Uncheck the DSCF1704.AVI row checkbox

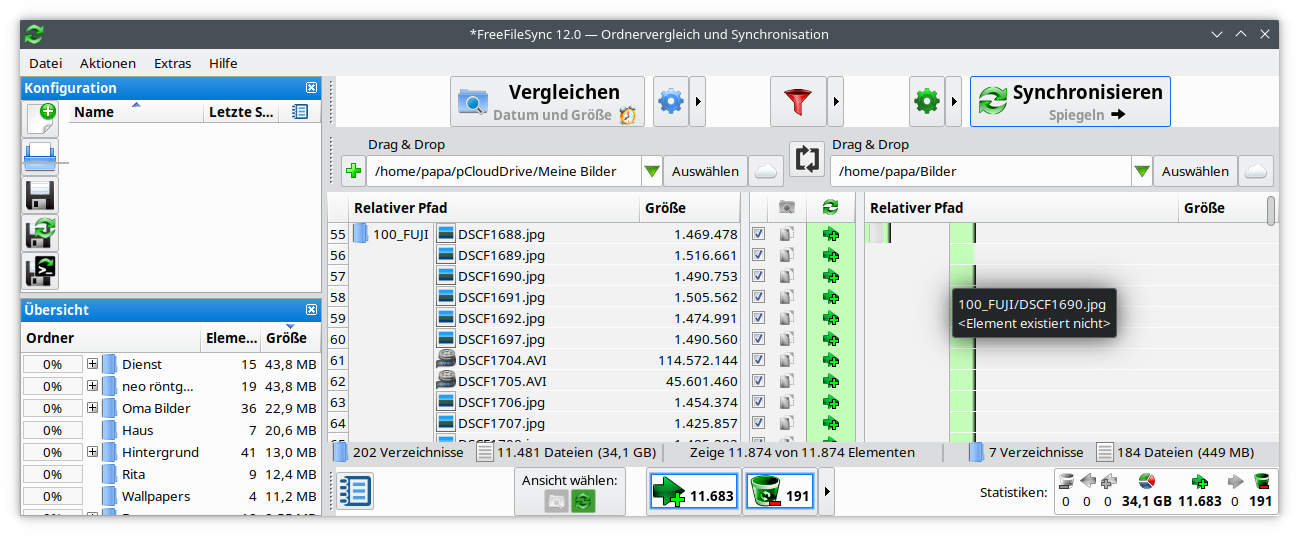point(758,360)
